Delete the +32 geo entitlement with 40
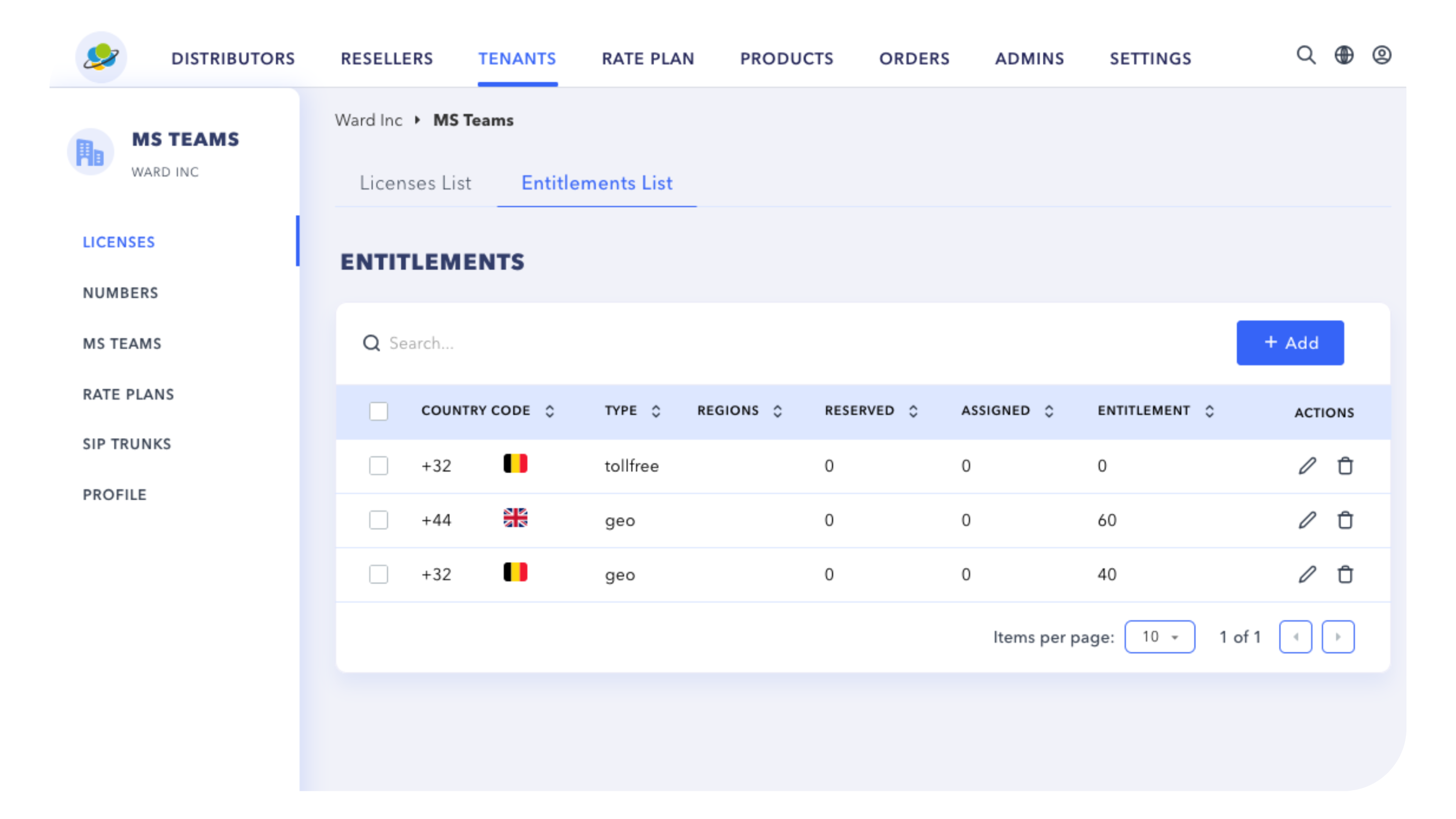Viewport: 1456px width, 819px height. [1345, 574]
